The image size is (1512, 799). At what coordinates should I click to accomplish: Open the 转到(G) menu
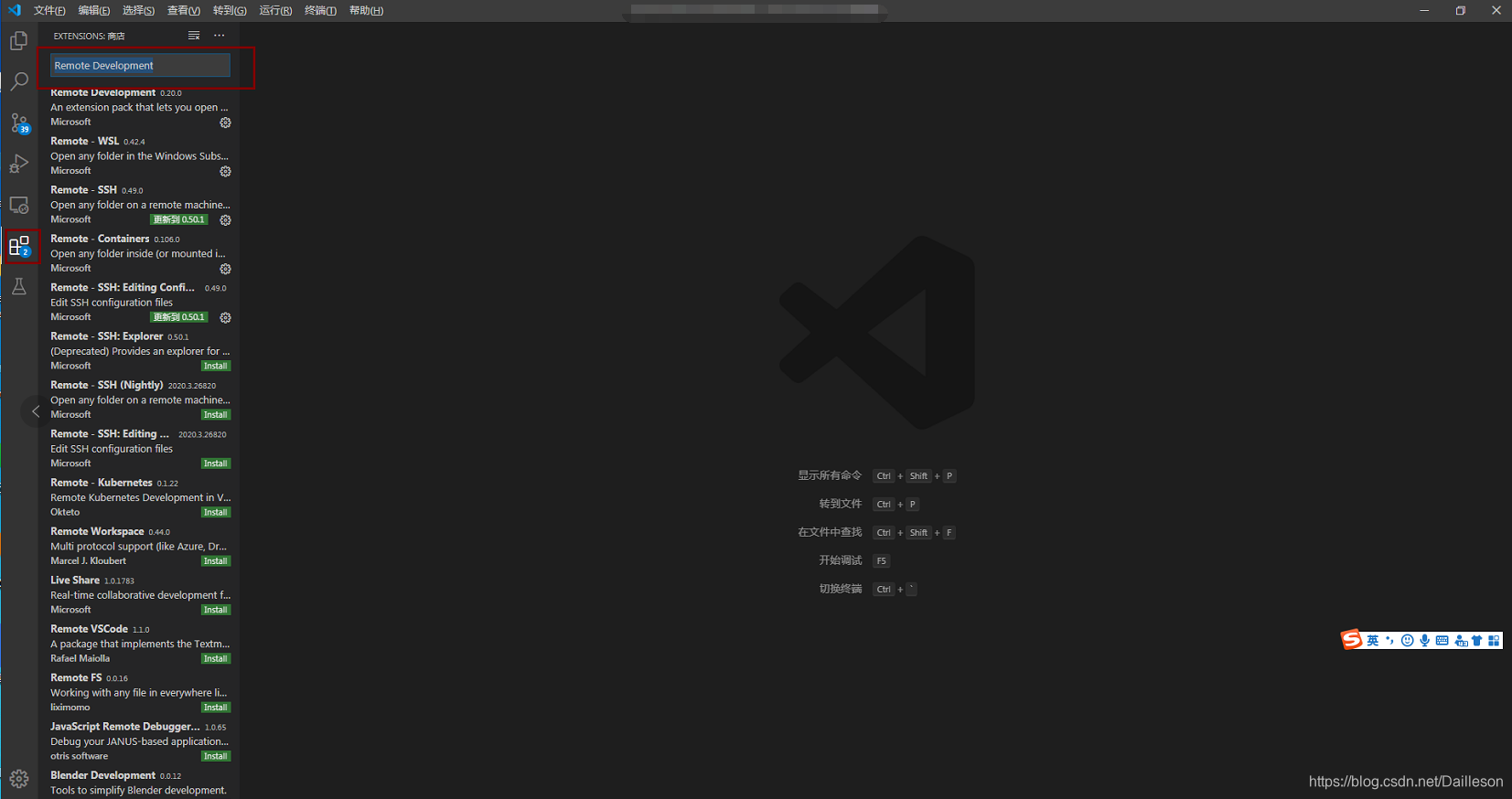[230, 11]
